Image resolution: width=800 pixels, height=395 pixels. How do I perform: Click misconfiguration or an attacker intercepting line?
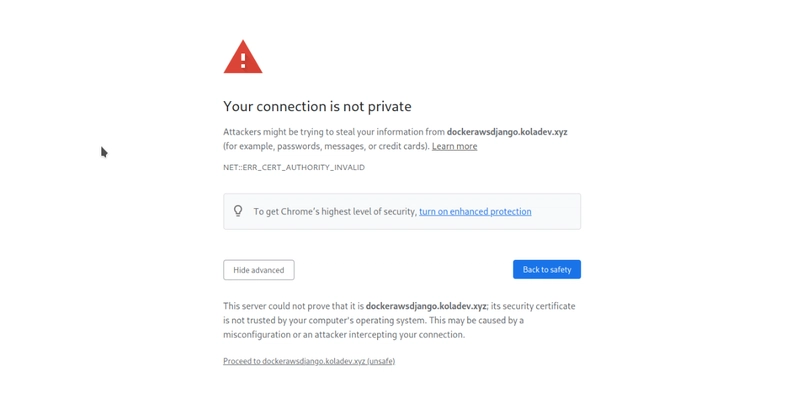pyautogui.click(x=344, y=335)
